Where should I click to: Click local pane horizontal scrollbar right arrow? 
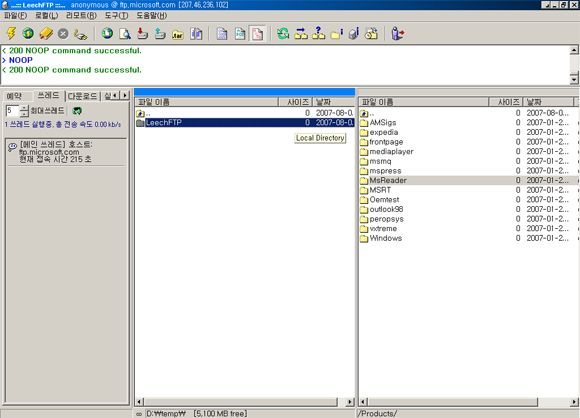[350, 402]
